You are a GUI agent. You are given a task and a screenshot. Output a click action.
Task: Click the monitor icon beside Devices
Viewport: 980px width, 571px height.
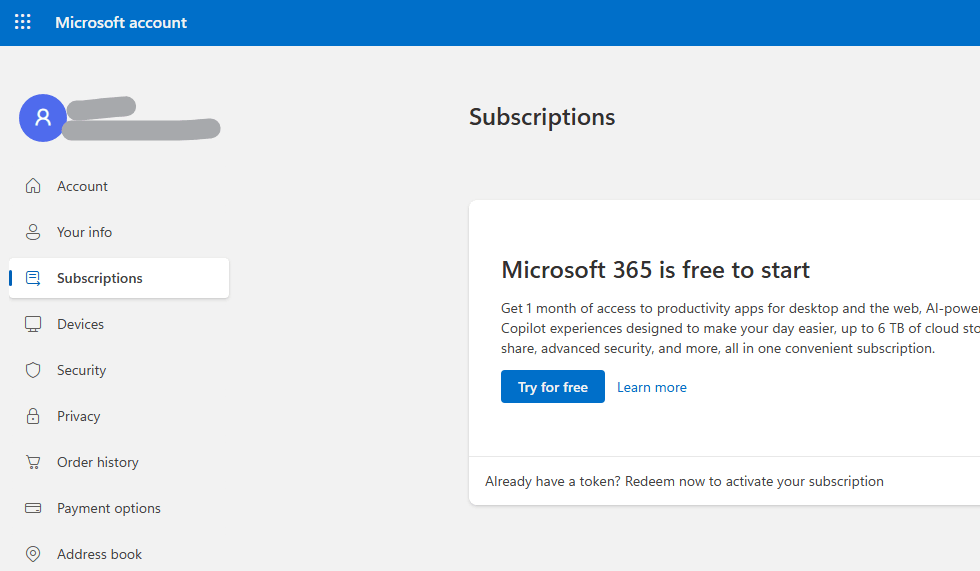(x=33, y=324)
